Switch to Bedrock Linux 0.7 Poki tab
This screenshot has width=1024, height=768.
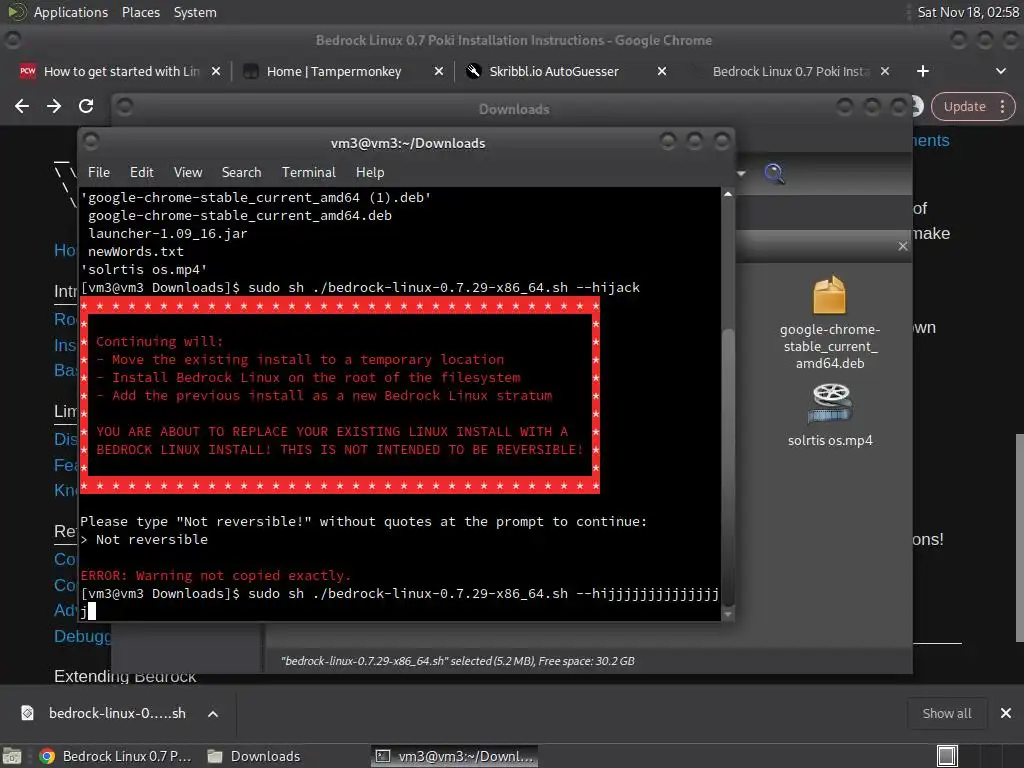click(791, 71)
